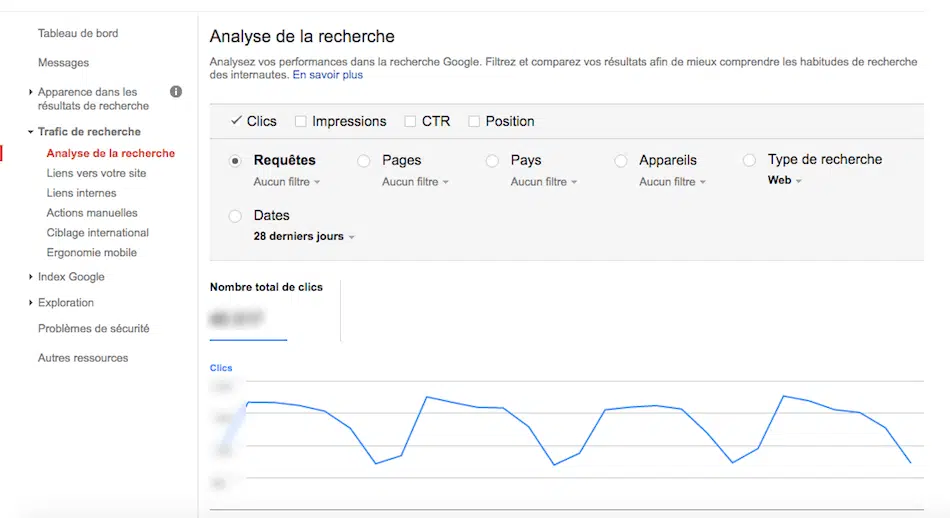The width and height of the screenshot is (950, 518).
Task: Enable the Impressions checkbox
Action: point(300,121)
